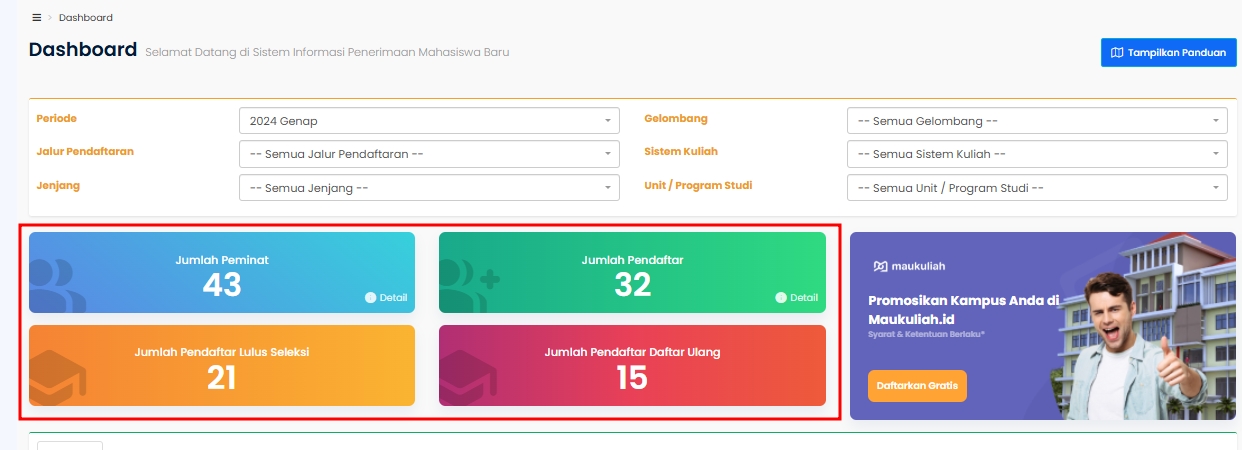Expand the Unit / Program Studi dropdown

point(1036,187)
